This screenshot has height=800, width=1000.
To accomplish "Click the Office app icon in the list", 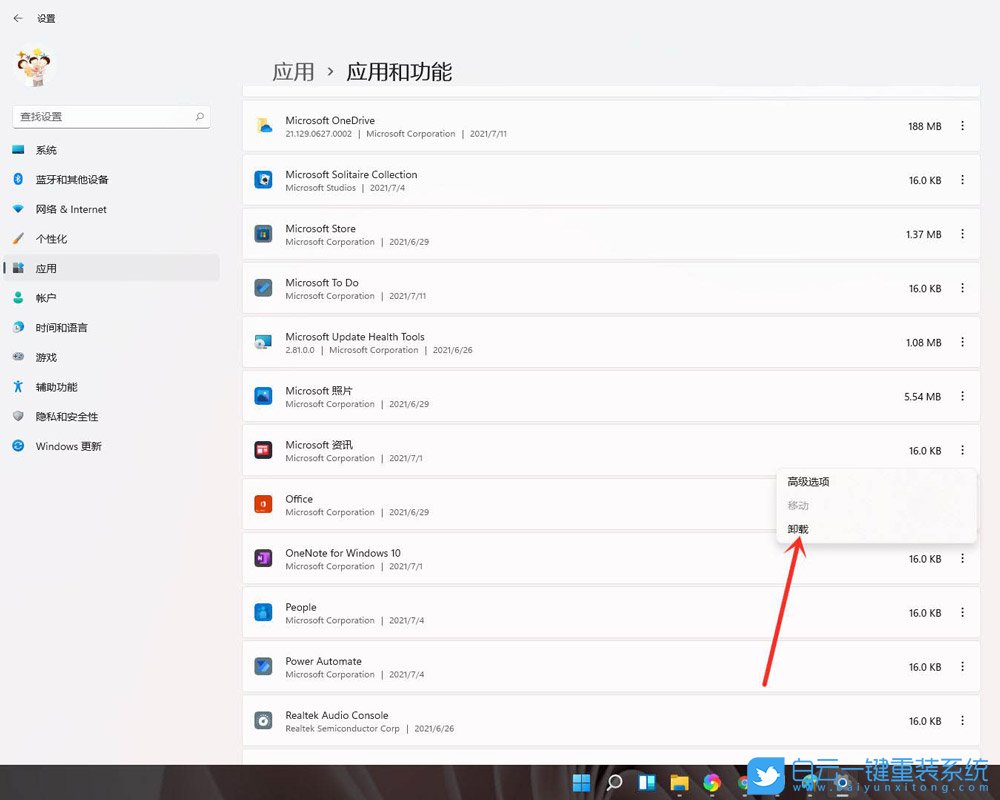I will (264, 505).
